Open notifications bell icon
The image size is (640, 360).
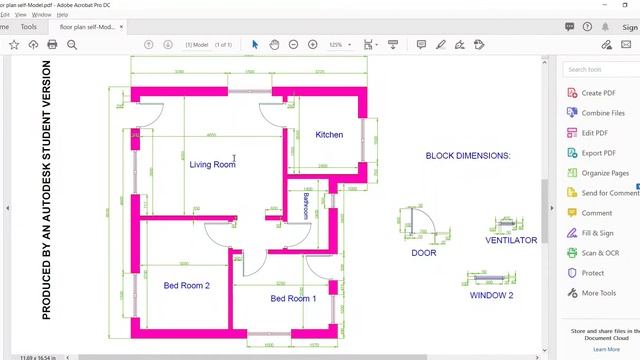(605, 27)
